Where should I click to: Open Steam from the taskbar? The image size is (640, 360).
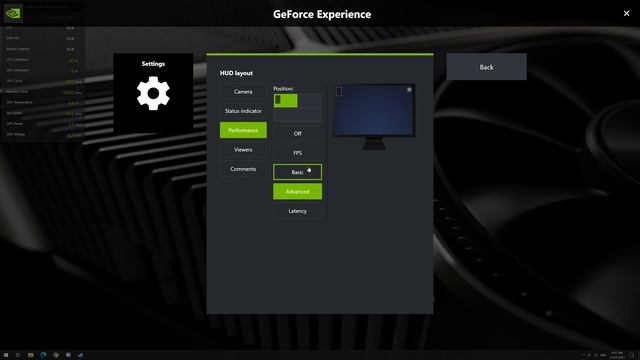coord(80,355)
